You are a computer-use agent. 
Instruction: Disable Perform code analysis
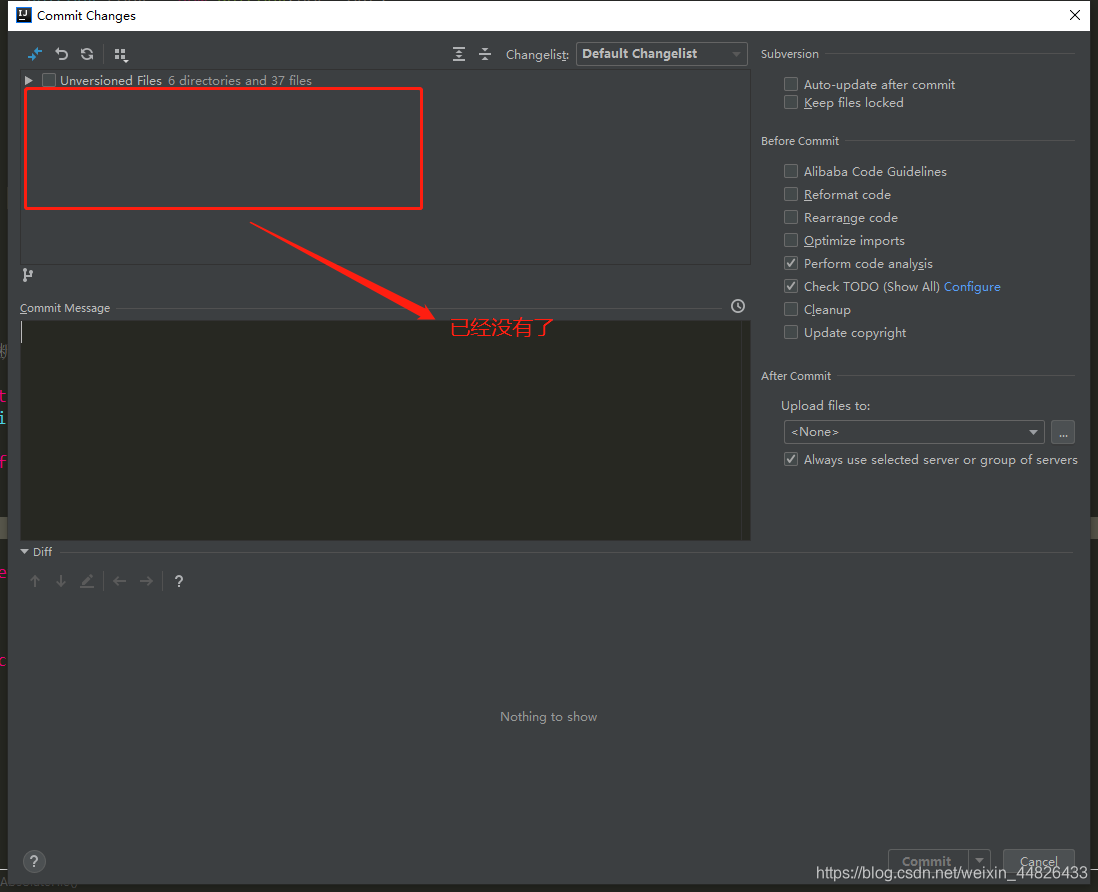coord(790,263)
